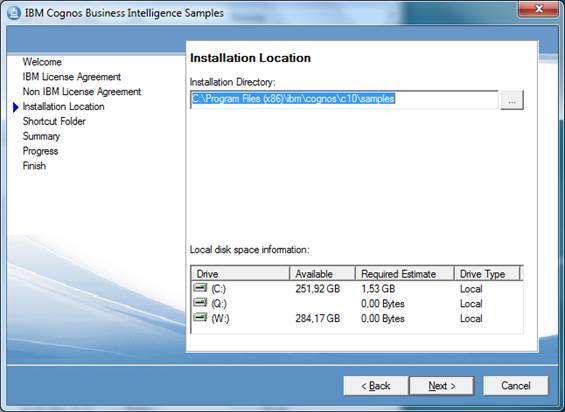The width and height of the screenshot is (565, 412).
Task: Click the Required Estimate column header
Action: click(x=404, y=274)
